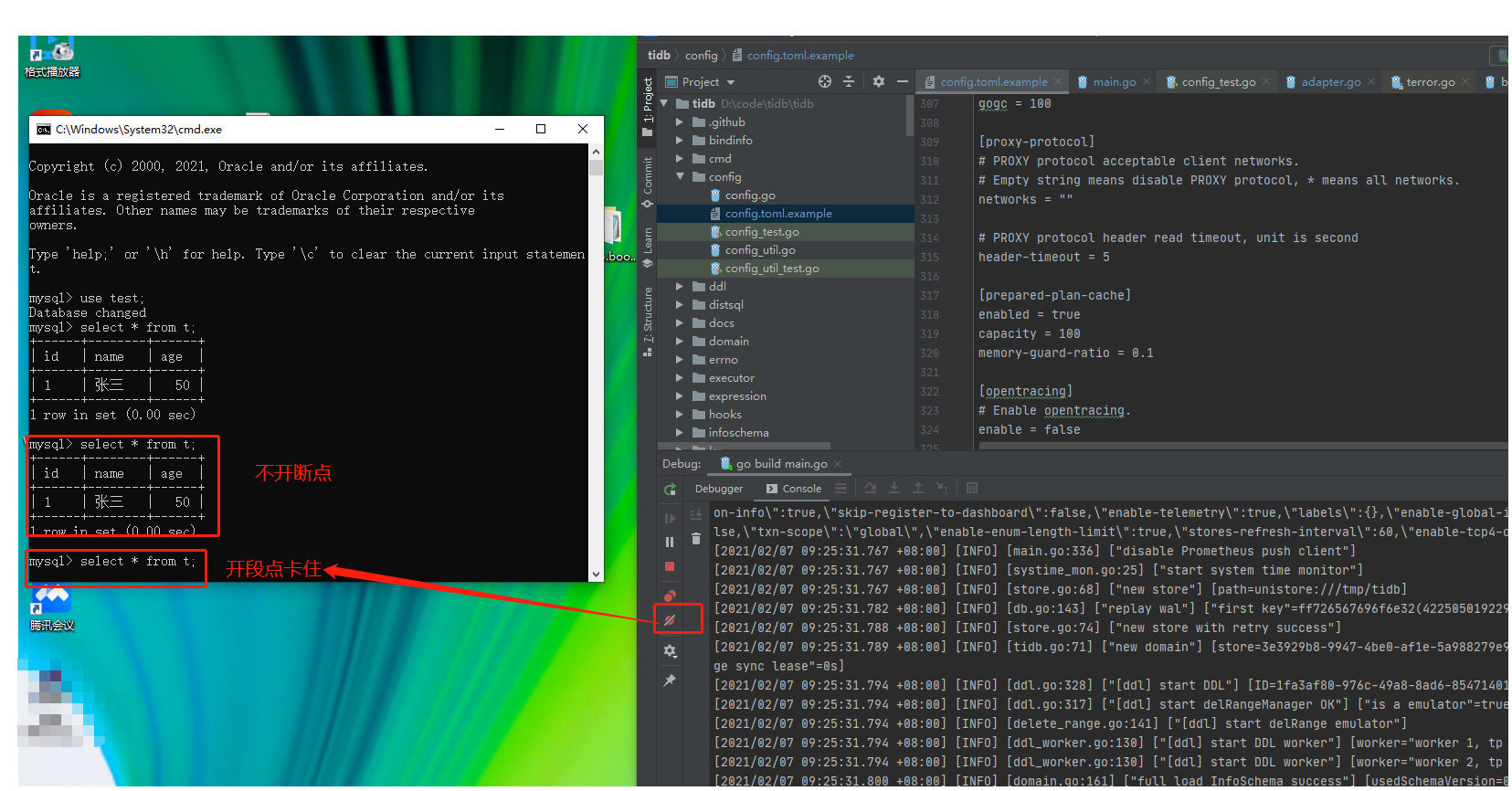Toggle scroll to end of console

(696, 514)
